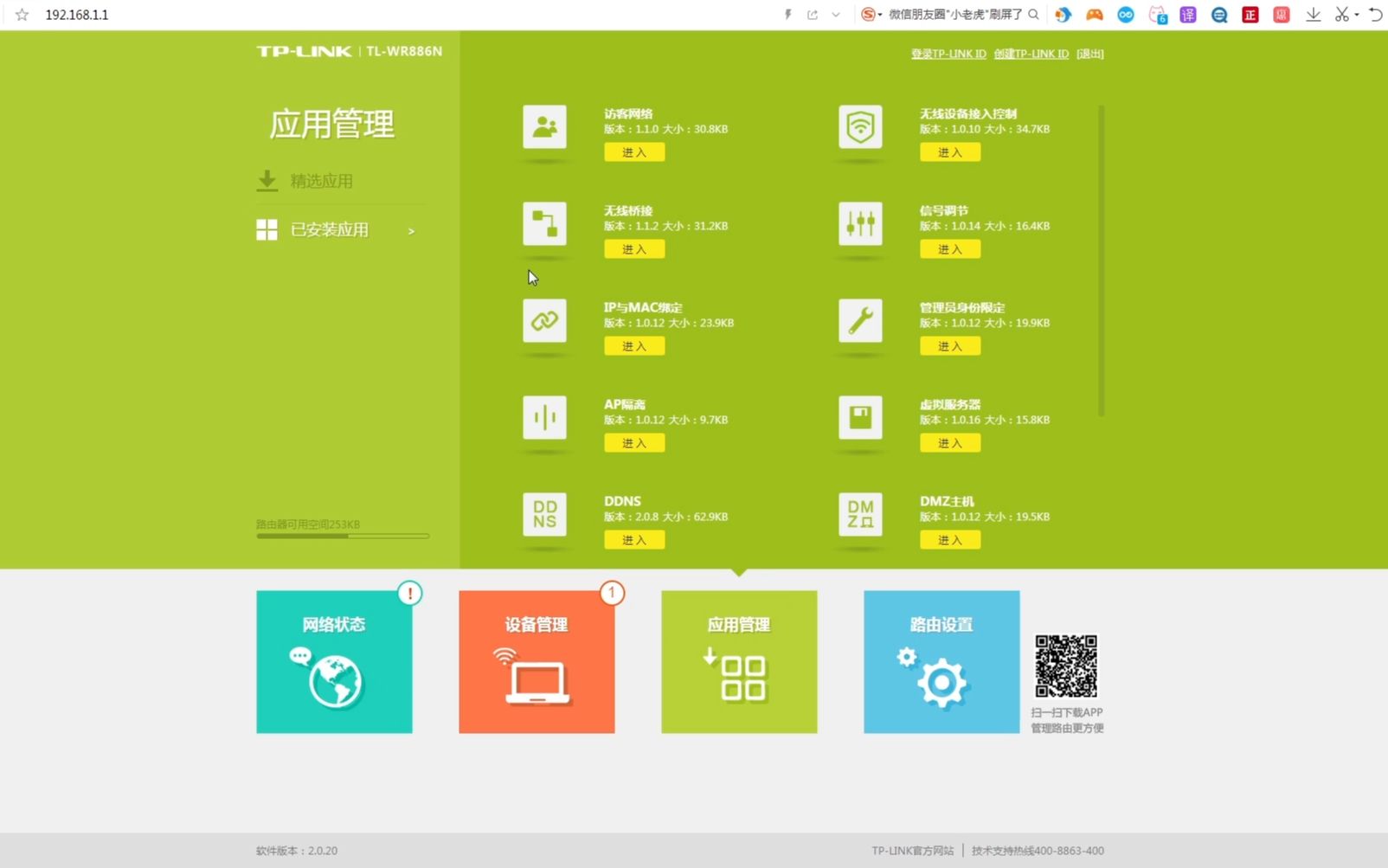This screenshot has width=1388, height=868.
Task: Click the game controller toolbar icon
Action: tap(1095, 15)
